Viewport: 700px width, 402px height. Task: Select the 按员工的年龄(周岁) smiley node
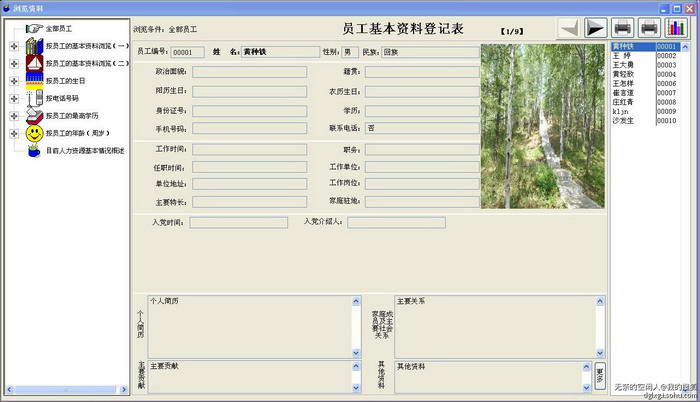pos(78,133)
